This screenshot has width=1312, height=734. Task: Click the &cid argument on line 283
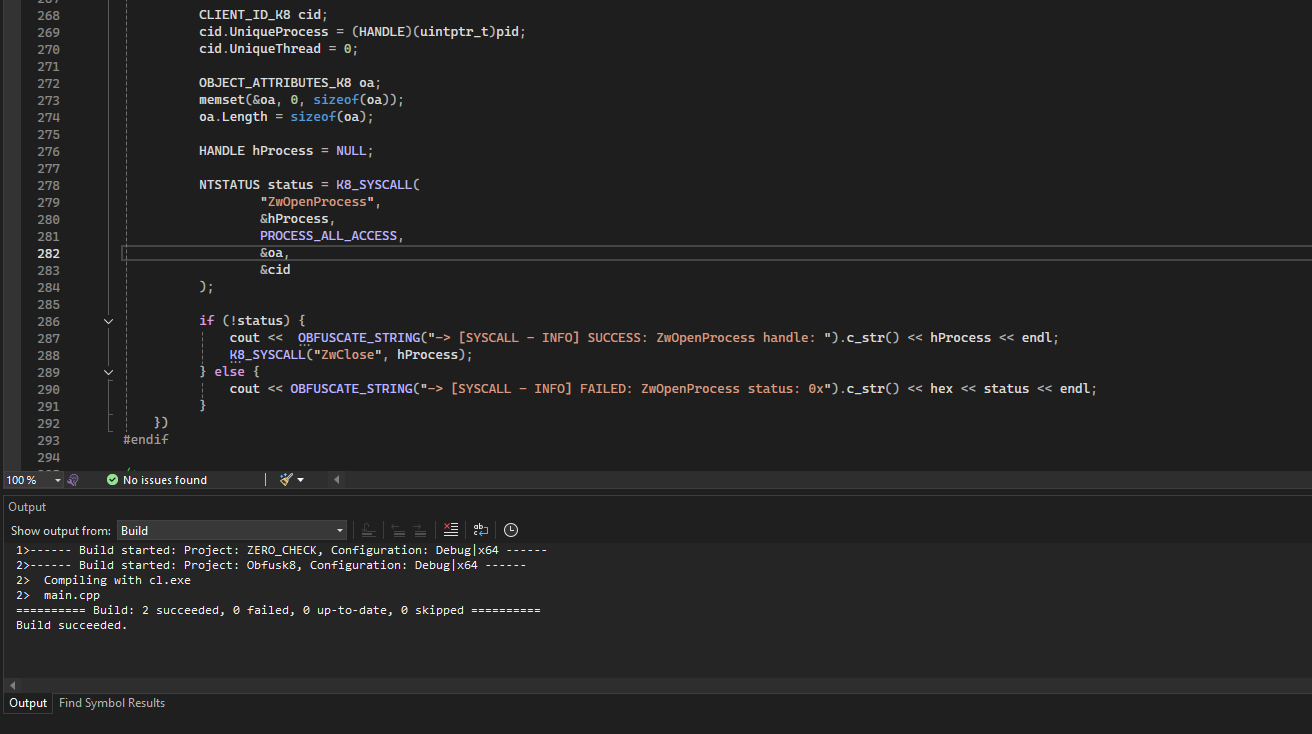[275, 270]
